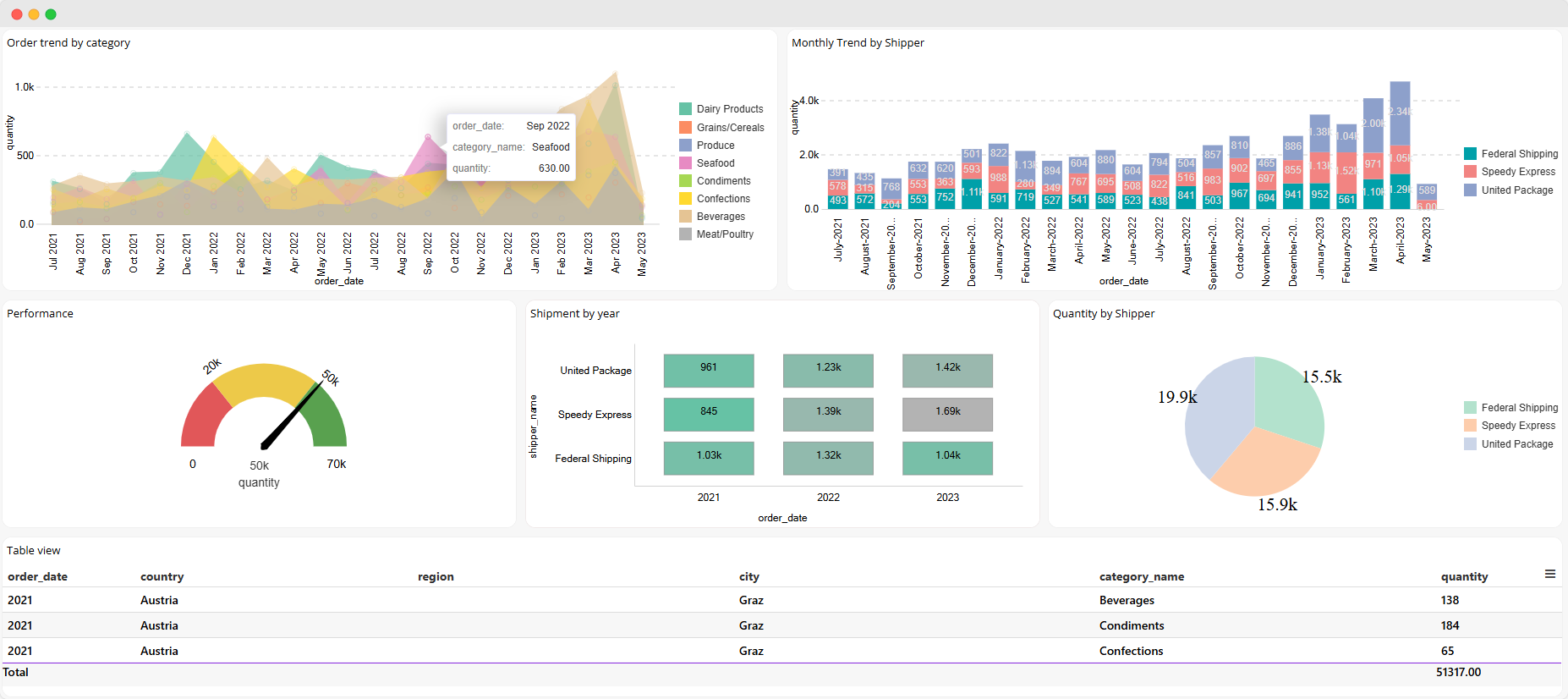Select the Condiments row in table

click(782, 625)
